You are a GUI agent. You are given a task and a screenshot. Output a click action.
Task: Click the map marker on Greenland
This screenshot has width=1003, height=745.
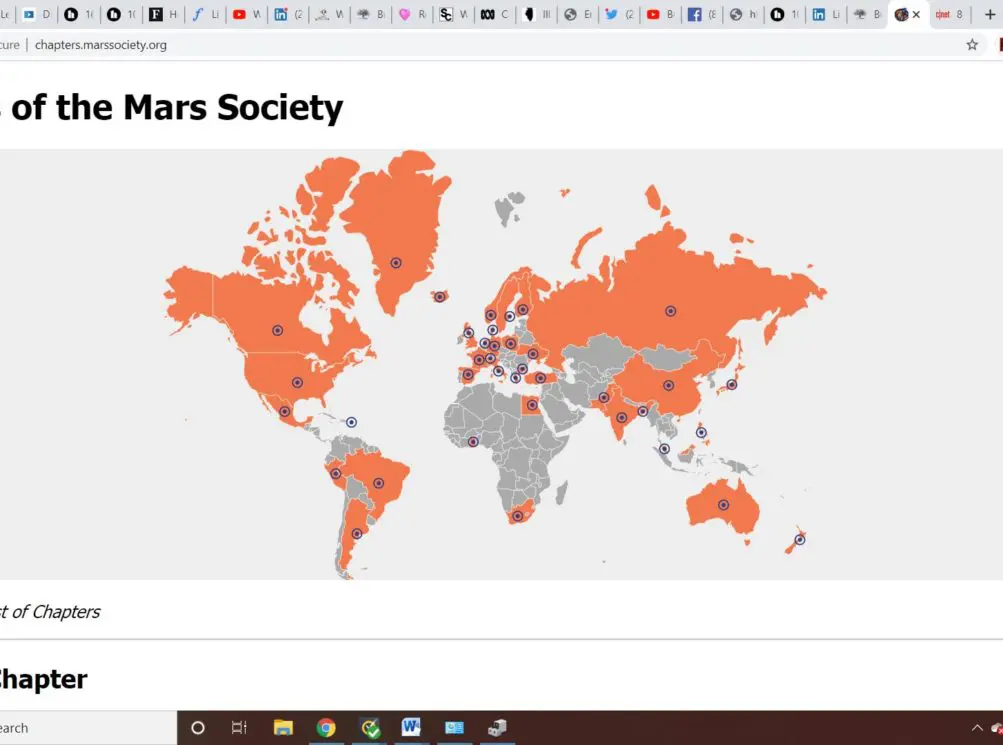(x=396, y=263)
